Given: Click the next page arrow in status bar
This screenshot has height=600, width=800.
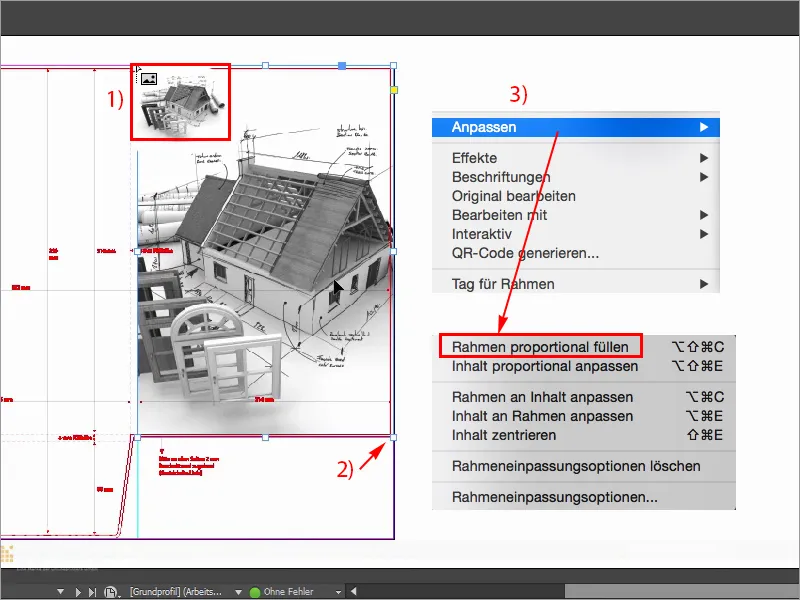Looking at the screenshot, I should pos(78,592).
